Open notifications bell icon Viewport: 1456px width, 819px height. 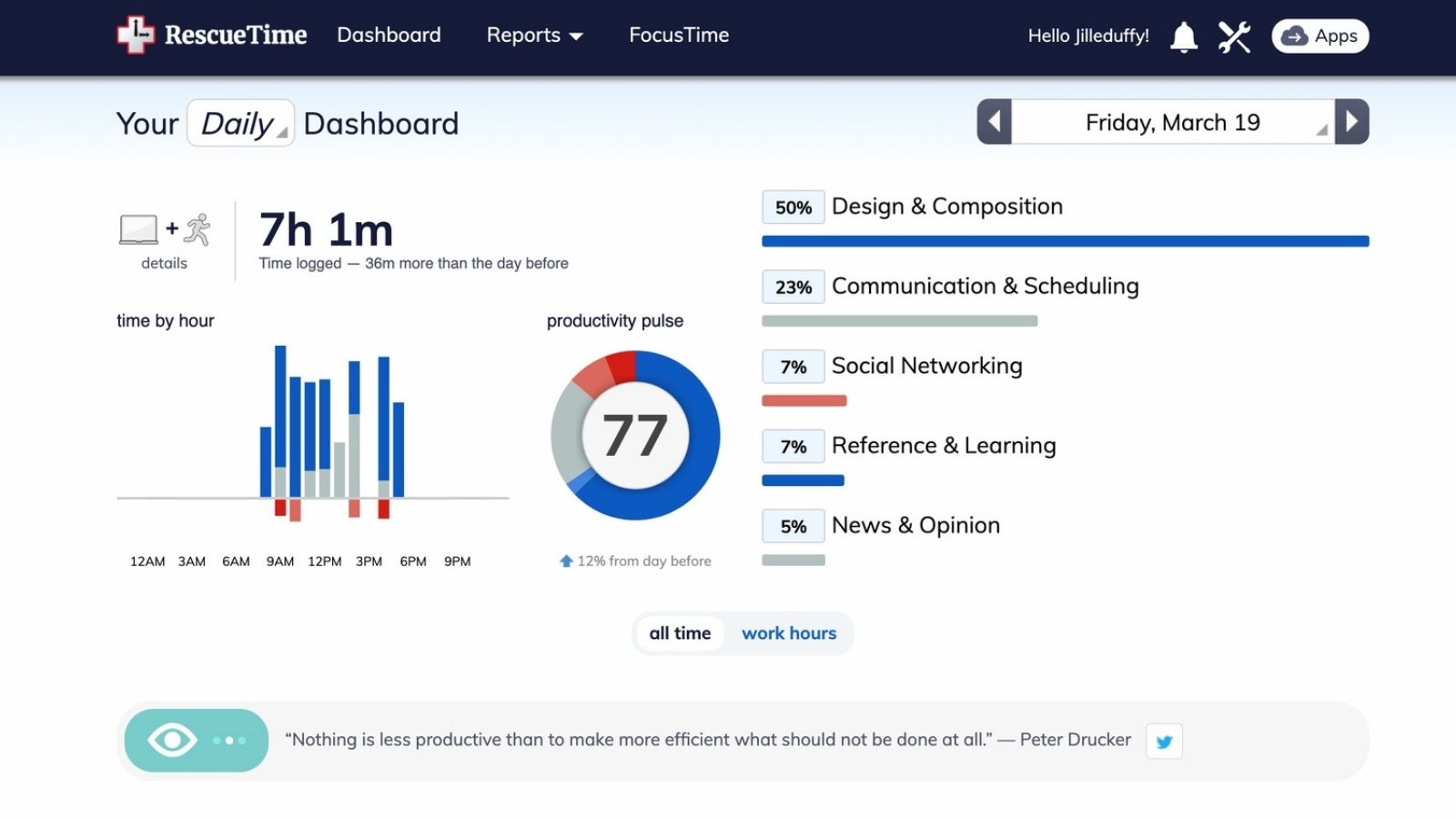coord(1183,36)
